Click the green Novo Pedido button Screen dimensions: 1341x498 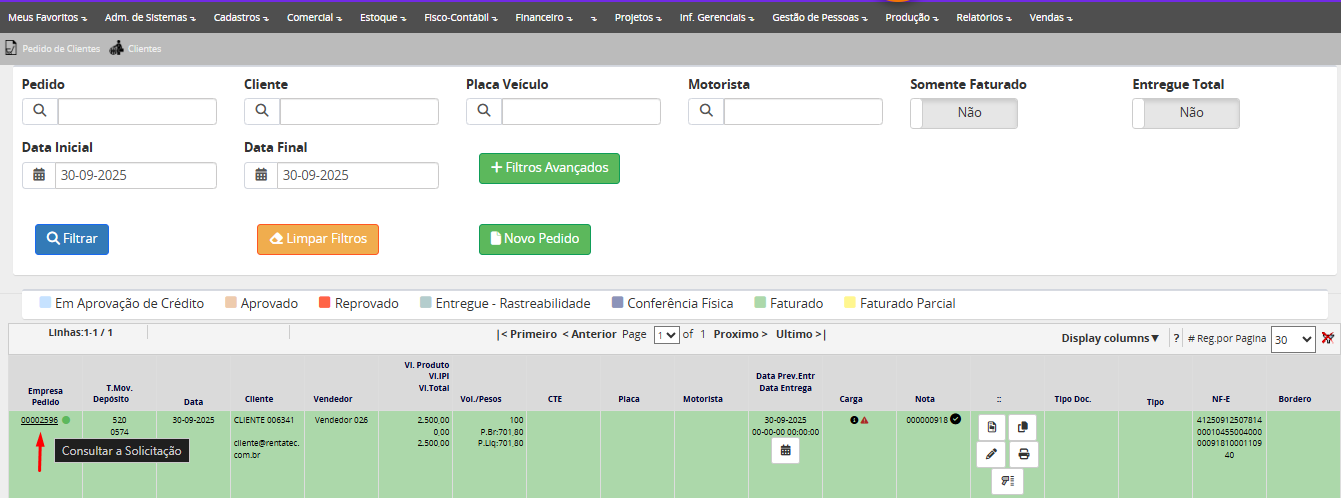[x=535, y=239]
